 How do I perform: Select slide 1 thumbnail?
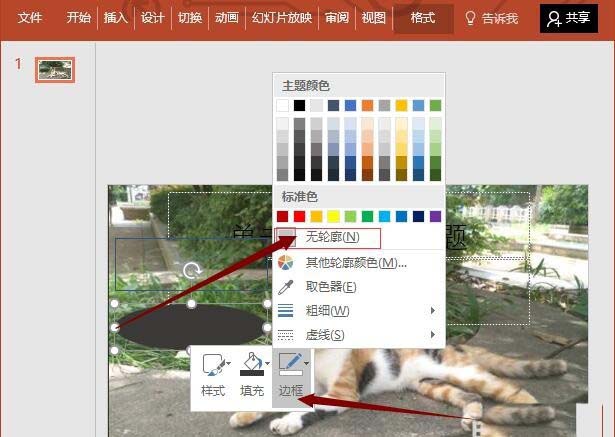click(55, 70)
